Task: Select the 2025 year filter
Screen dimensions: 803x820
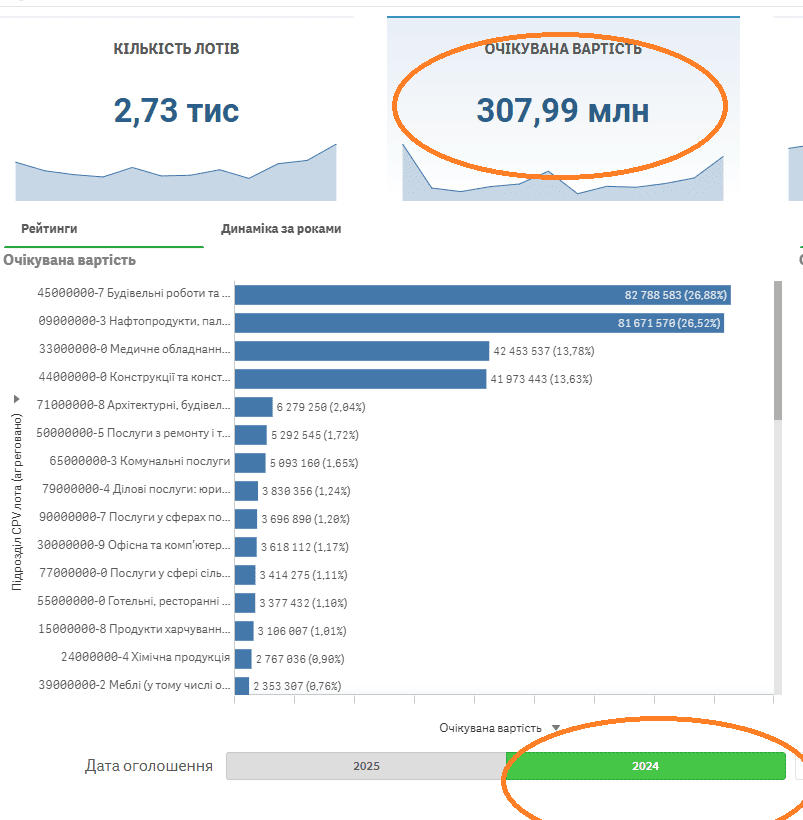Action: (x=365, y=766)
